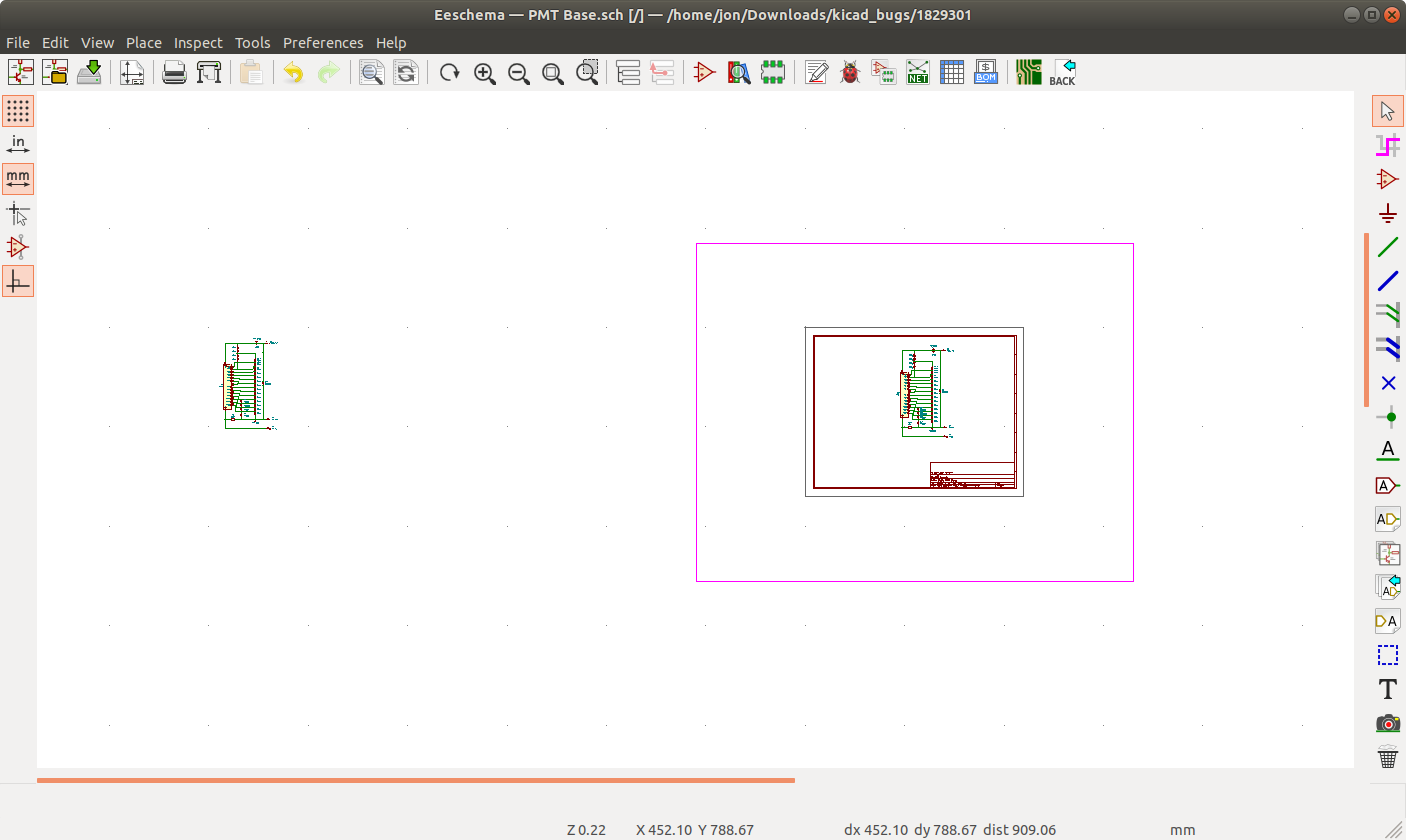
Task: Run the electrical rules checker (ladybug icon)
Action: click(850, 73)
